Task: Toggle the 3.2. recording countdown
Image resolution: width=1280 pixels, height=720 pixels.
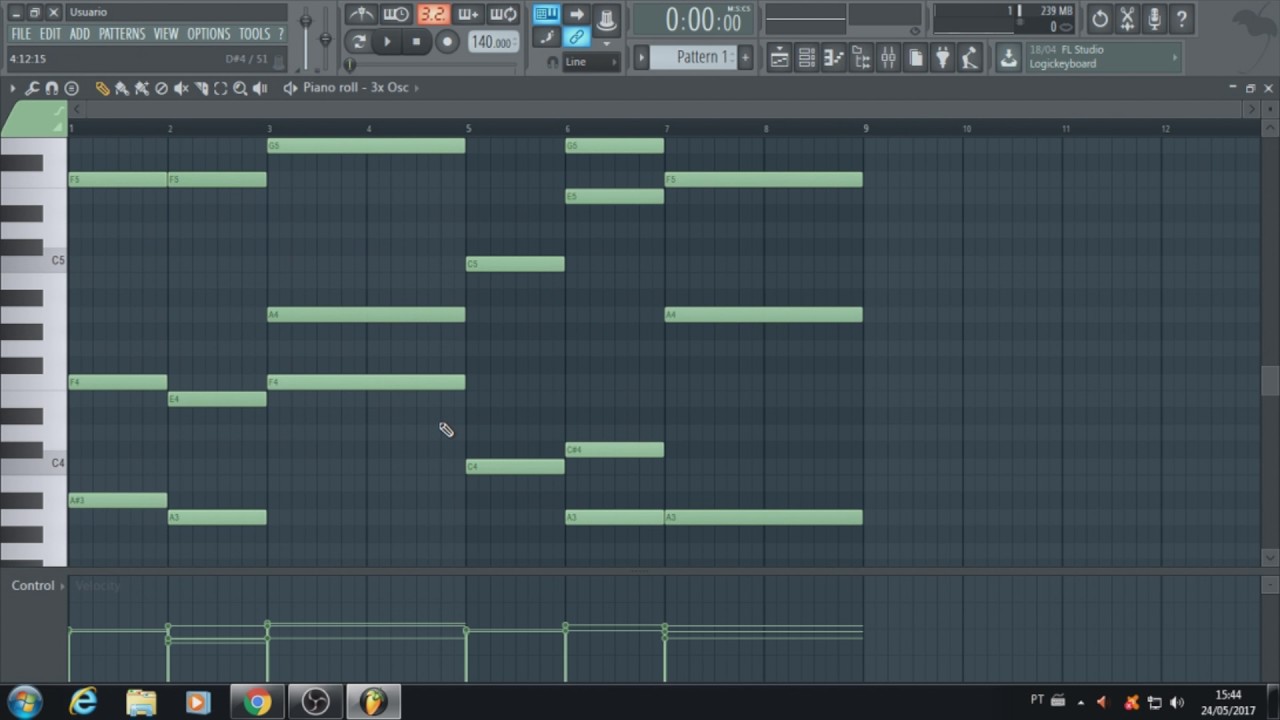Action: coord(433,14)
